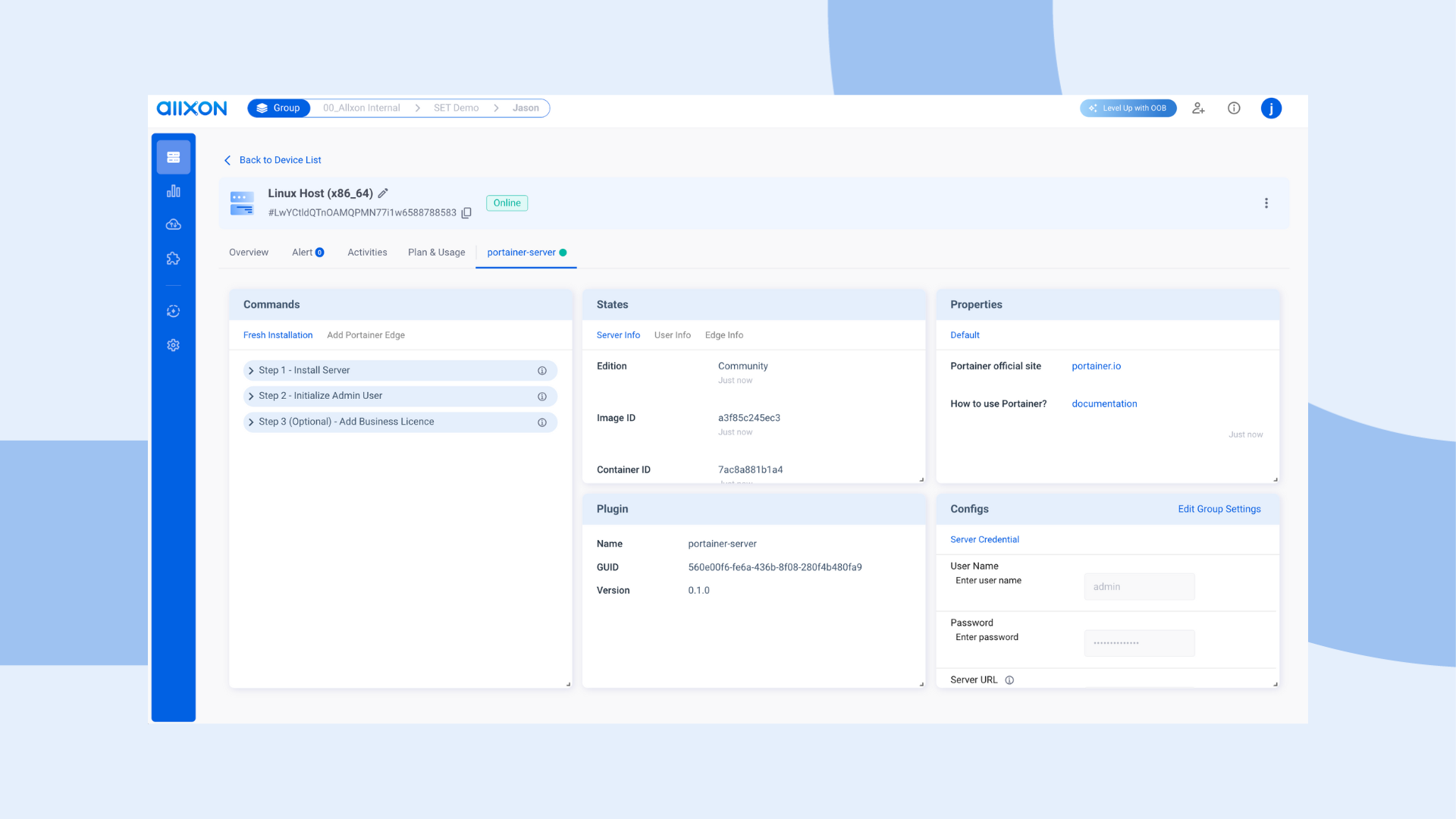Select the Devices icon in the sidebar
The width and height of the screenshot is (1456, 819).
[x=173, y=156]
